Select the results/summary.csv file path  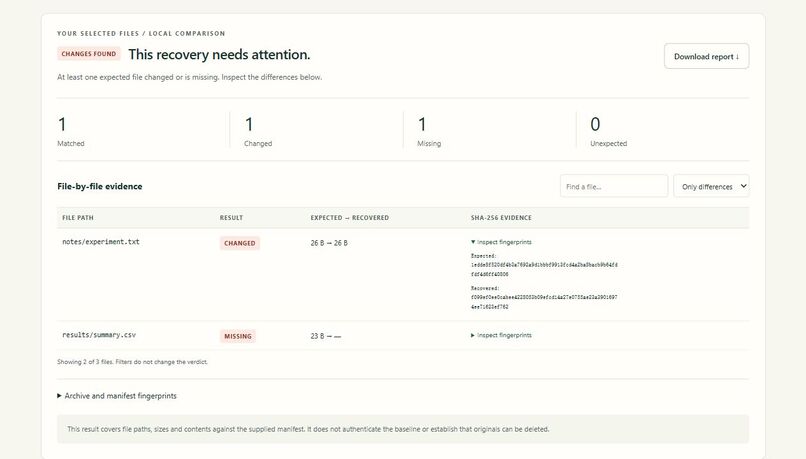99,335
